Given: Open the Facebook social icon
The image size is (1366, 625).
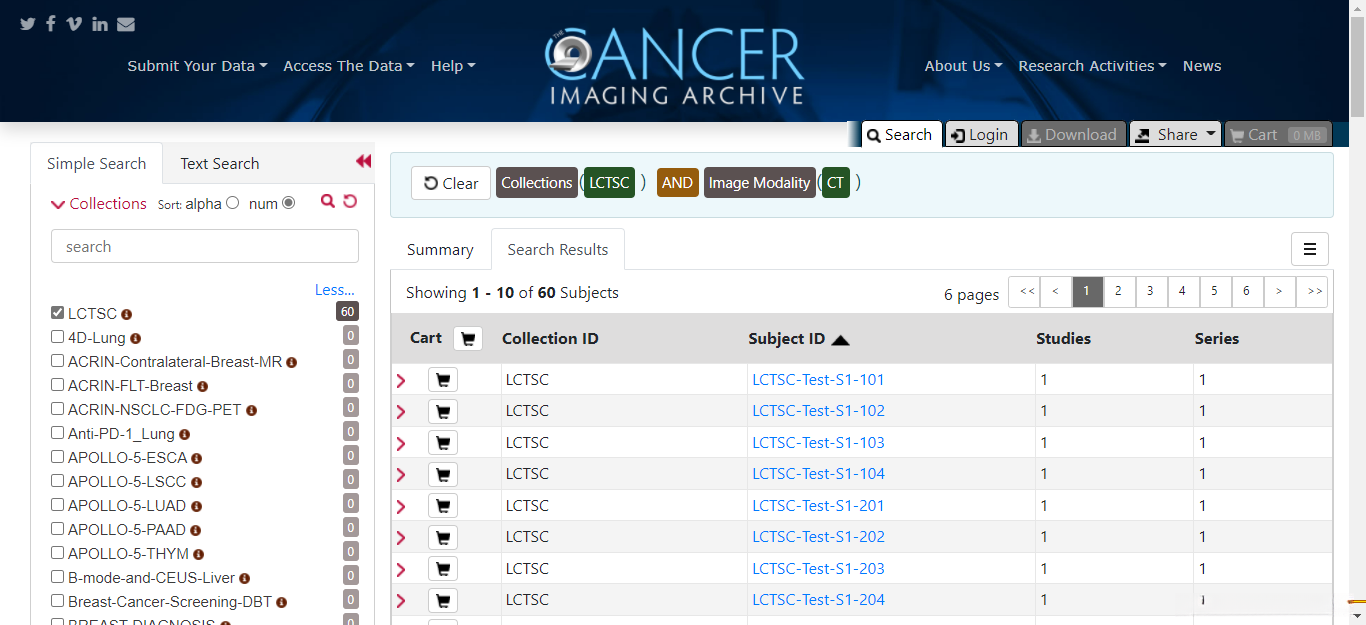Looking at the screenshot, I should coord(51,24).
